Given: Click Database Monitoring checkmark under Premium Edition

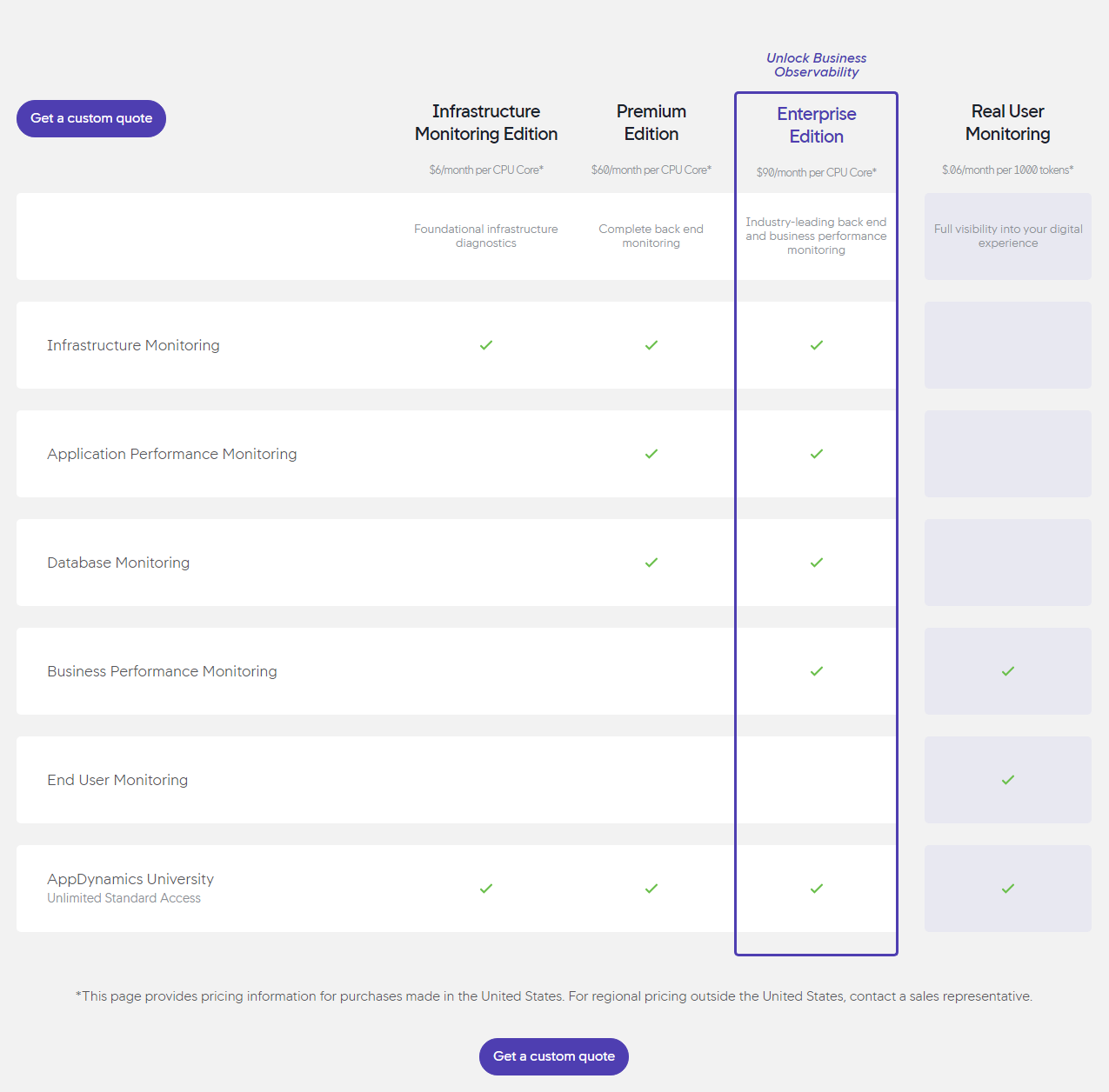Looking at the screenshot, I should click(x=651, y=563).
